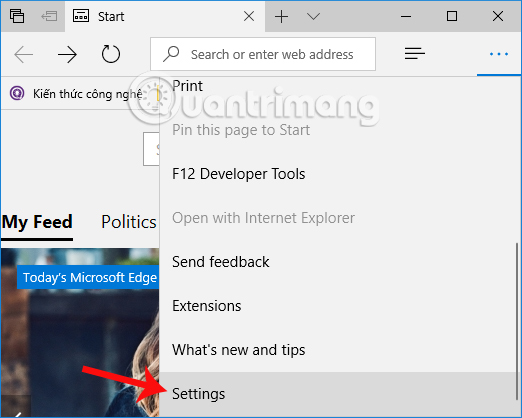Click the menu's vertical scrollbar

tap(517, 321)
